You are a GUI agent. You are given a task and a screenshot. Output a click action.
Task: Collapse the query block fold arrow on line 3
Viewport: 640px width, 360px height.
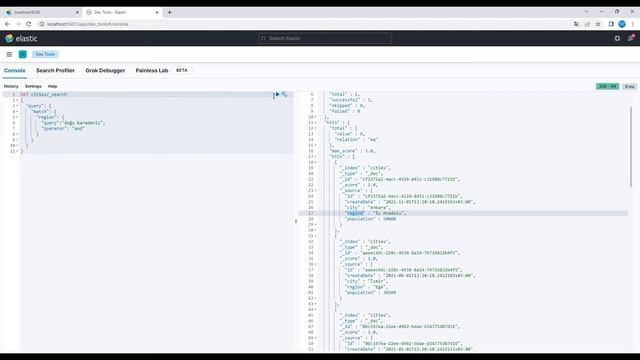[17, 106]
